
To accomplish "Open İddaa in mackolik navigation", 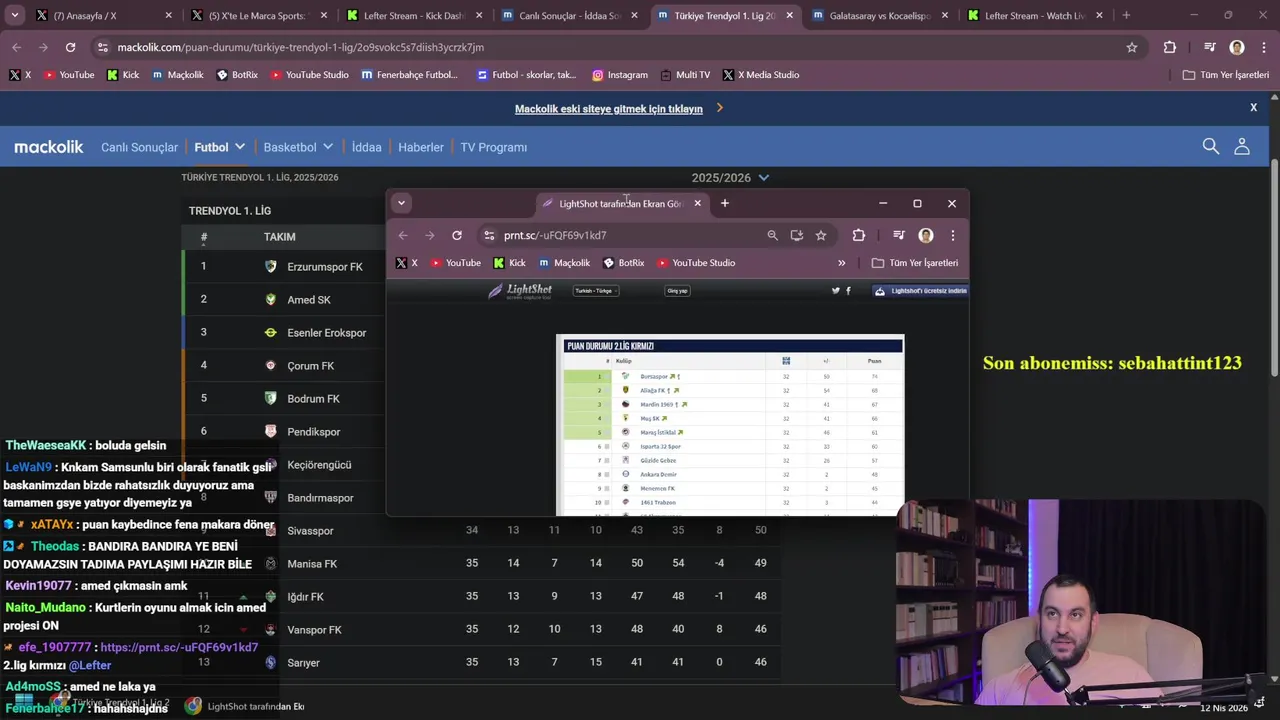I will pos(366,147).
